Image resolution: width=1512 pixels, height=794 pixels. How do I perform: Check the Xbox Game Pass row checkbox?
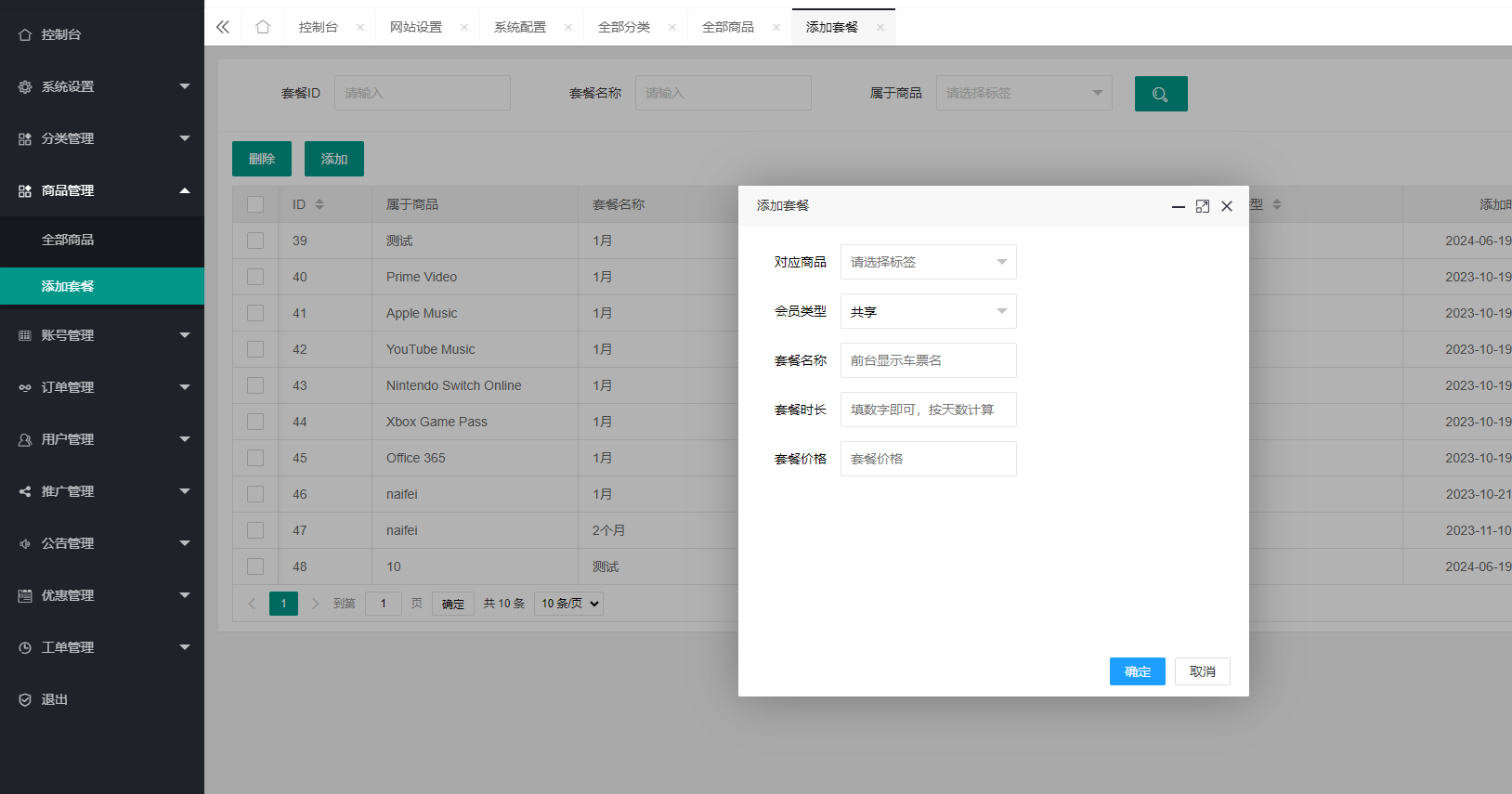point(255,422)
